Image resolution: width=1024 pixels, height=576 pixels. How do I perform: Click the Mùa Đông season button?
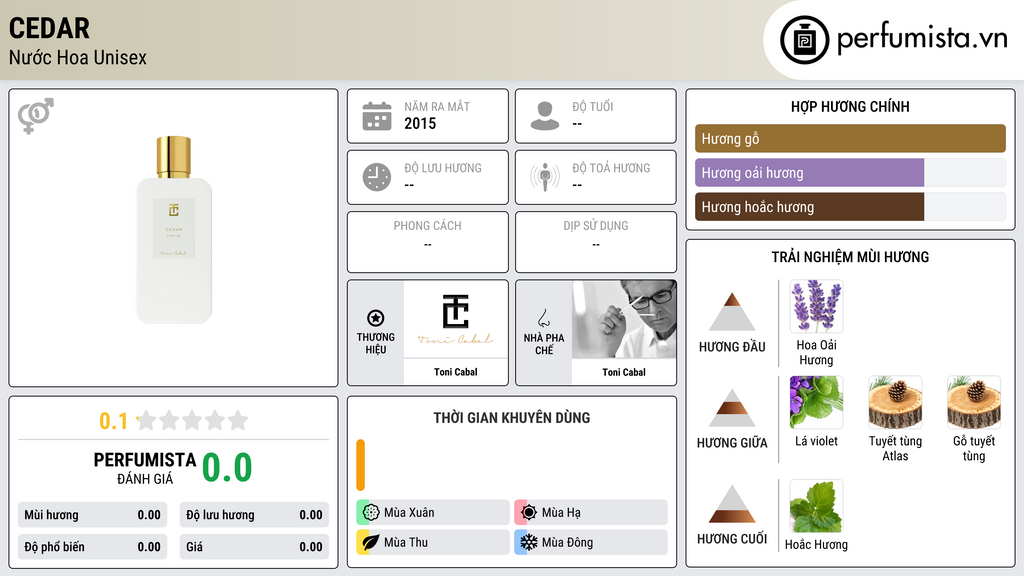point(591,542)
